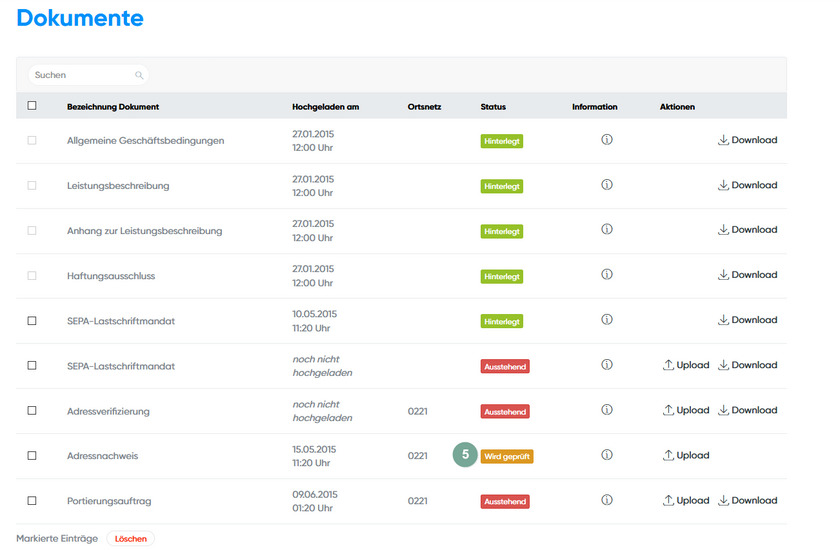Open info icon for Allgemeine Geschäftsbedingungen

606,140
